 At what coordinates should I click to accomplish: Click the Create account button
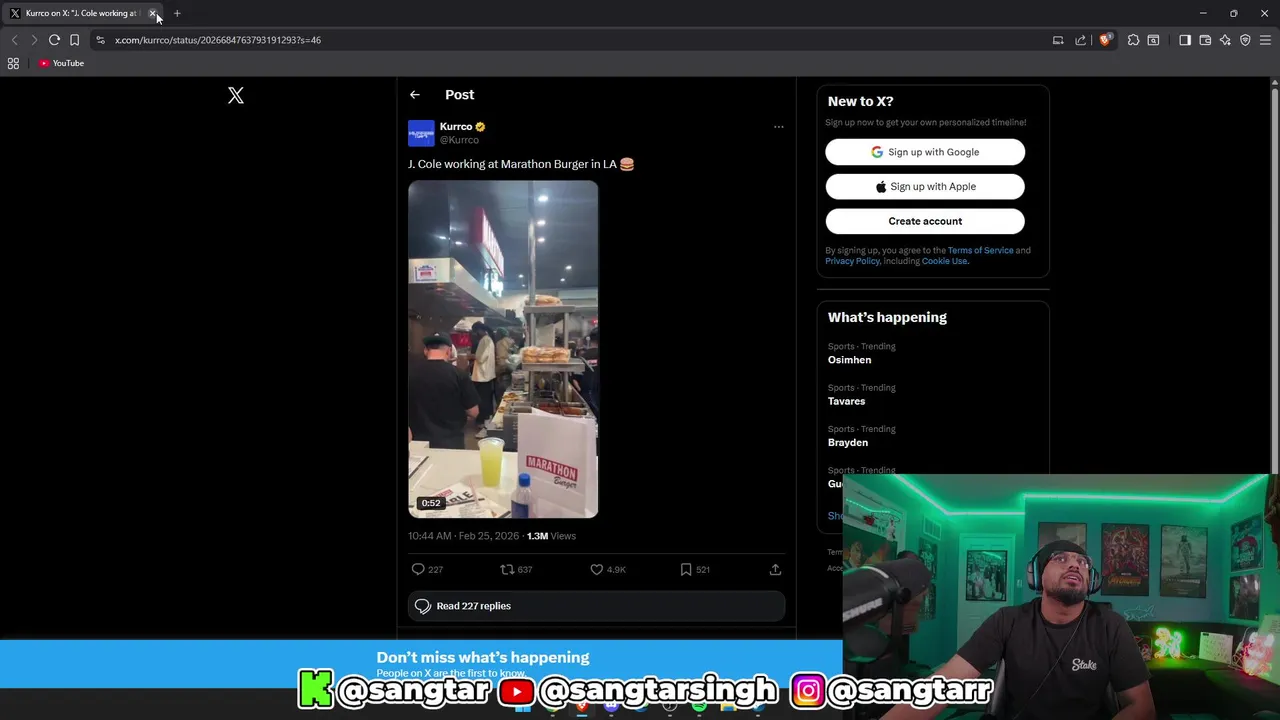[x=925, y=221]
